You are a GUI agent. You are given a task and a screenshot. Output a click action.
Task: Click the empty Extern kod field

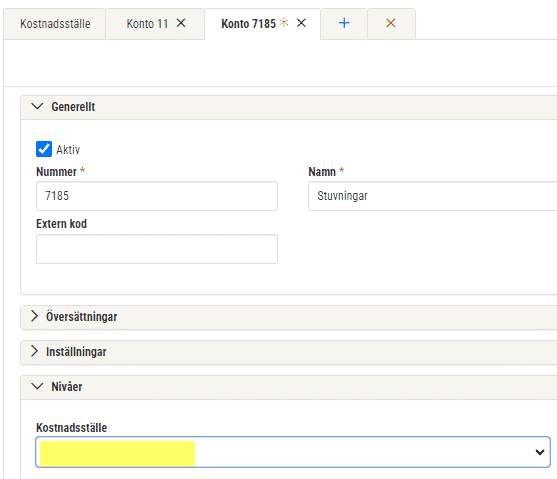point(157,249)
